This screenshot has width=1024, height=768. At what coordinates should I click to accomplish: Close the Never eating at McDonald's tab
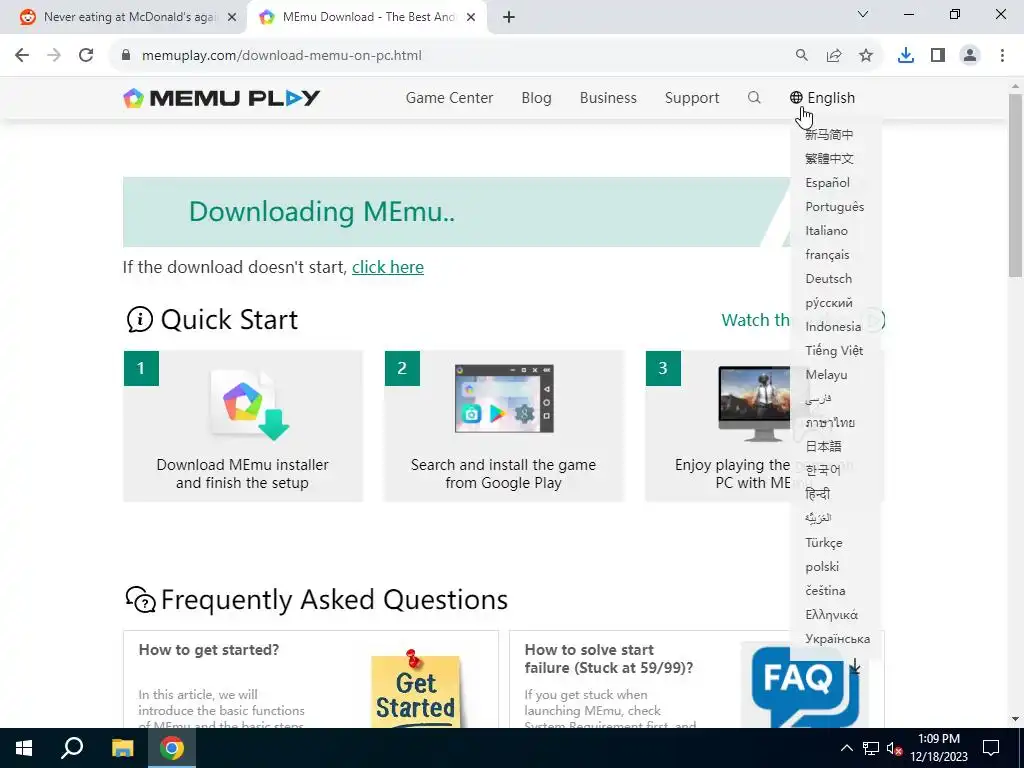pos(232,18)
